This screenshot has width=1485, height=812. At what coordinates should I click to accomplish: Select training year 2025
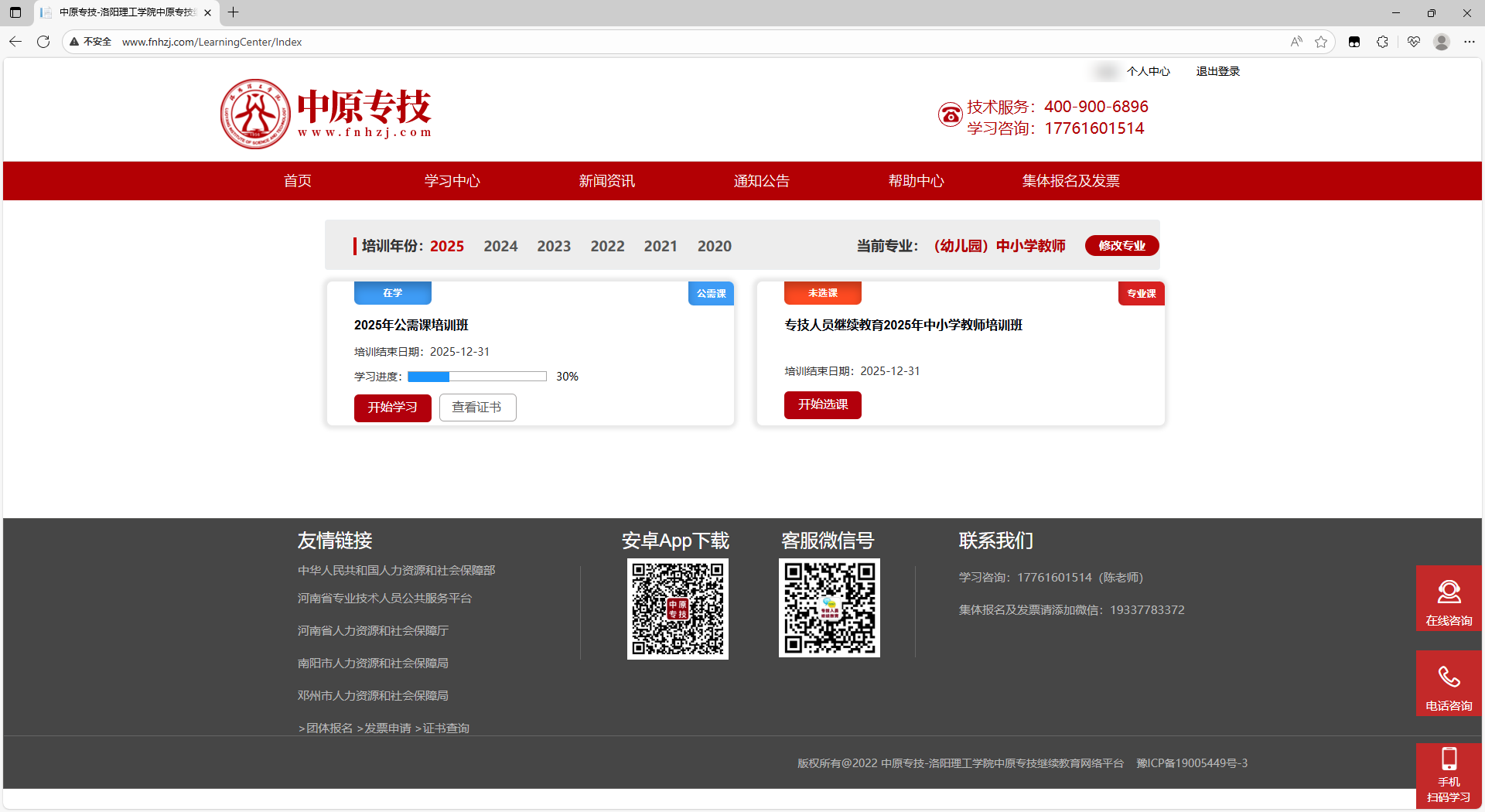(x=447, y=246)
